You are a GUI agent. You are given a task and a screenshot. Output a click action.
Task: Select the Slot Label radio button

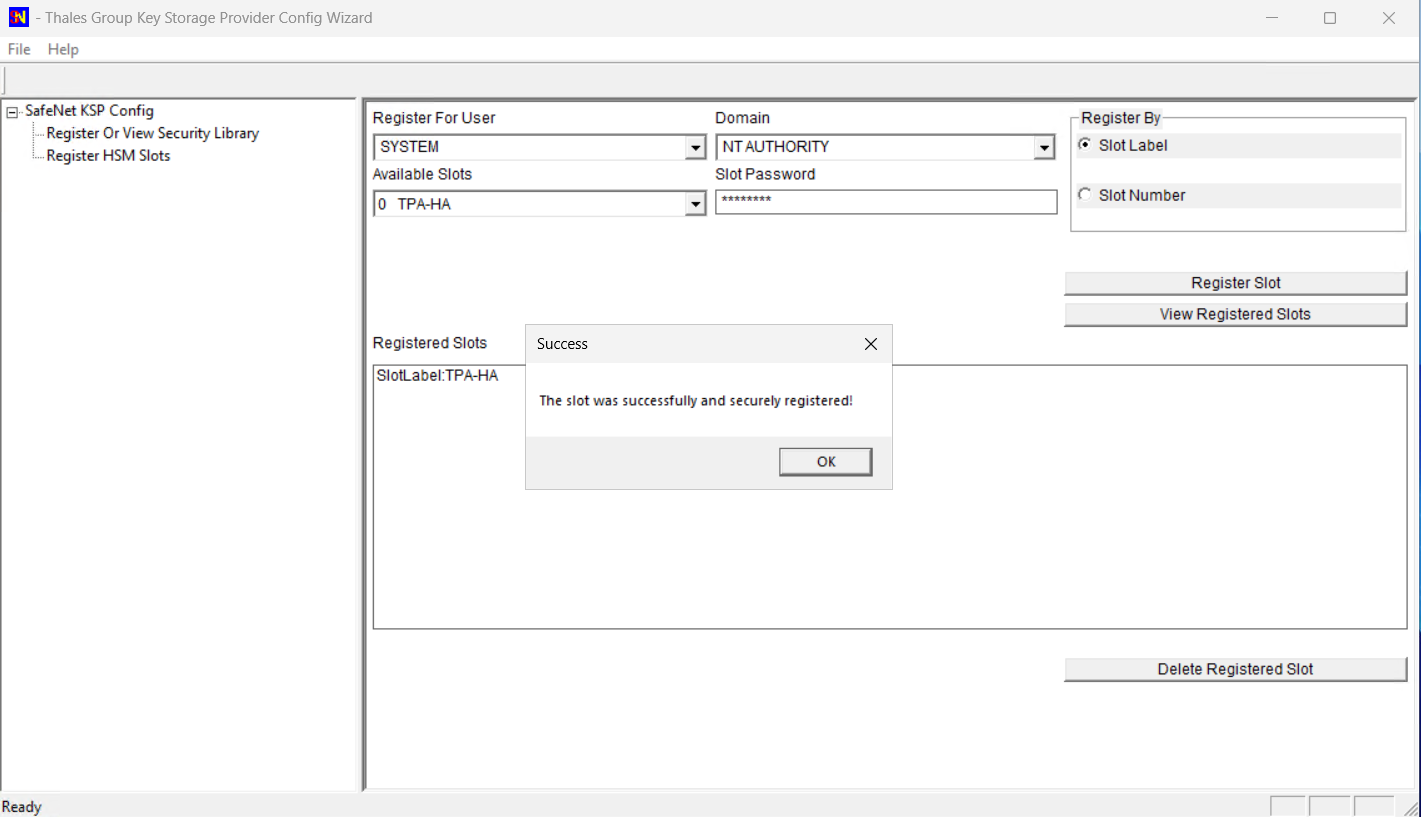[1085, 145]
